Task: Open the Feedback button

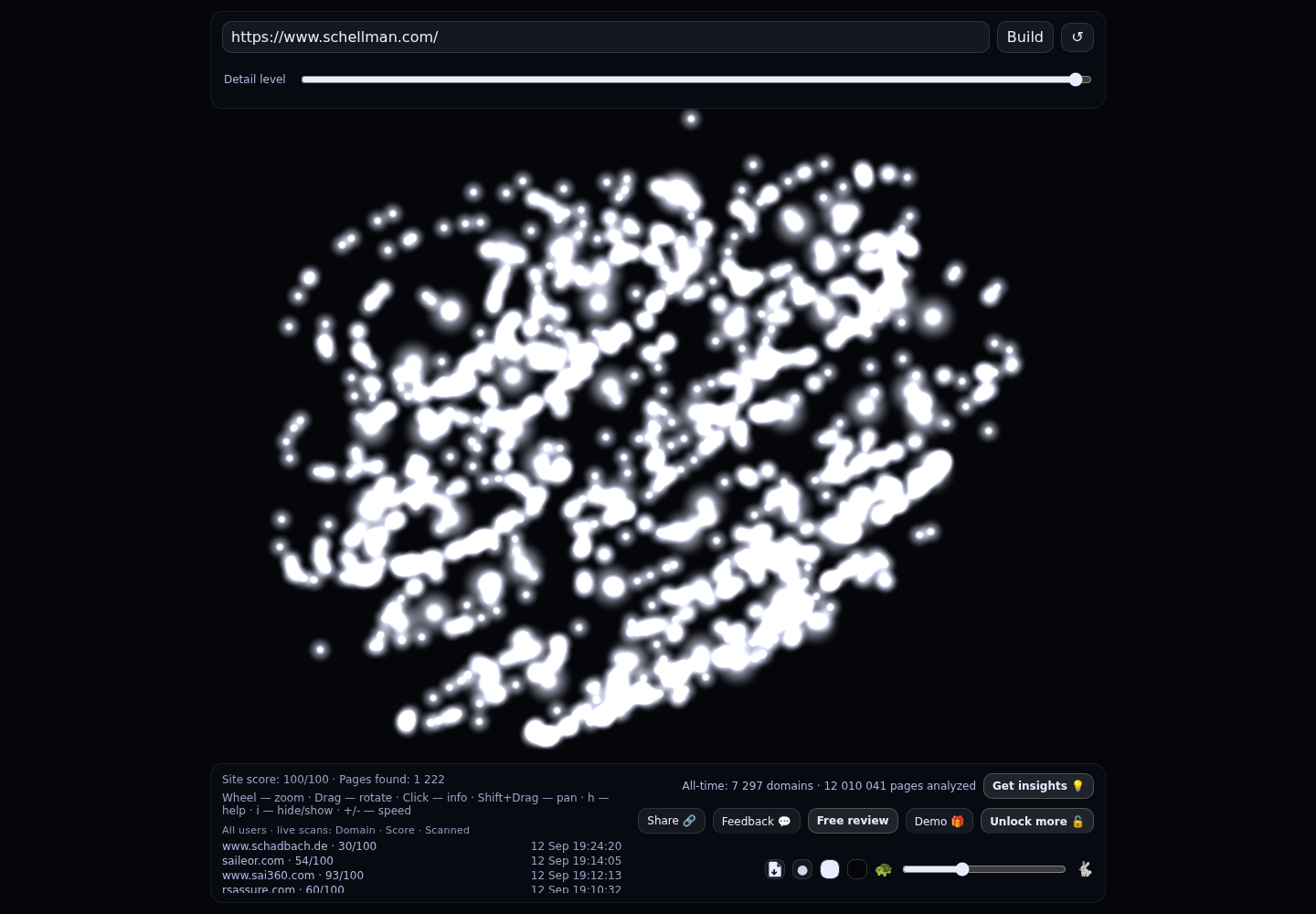Action: point(757,821)
